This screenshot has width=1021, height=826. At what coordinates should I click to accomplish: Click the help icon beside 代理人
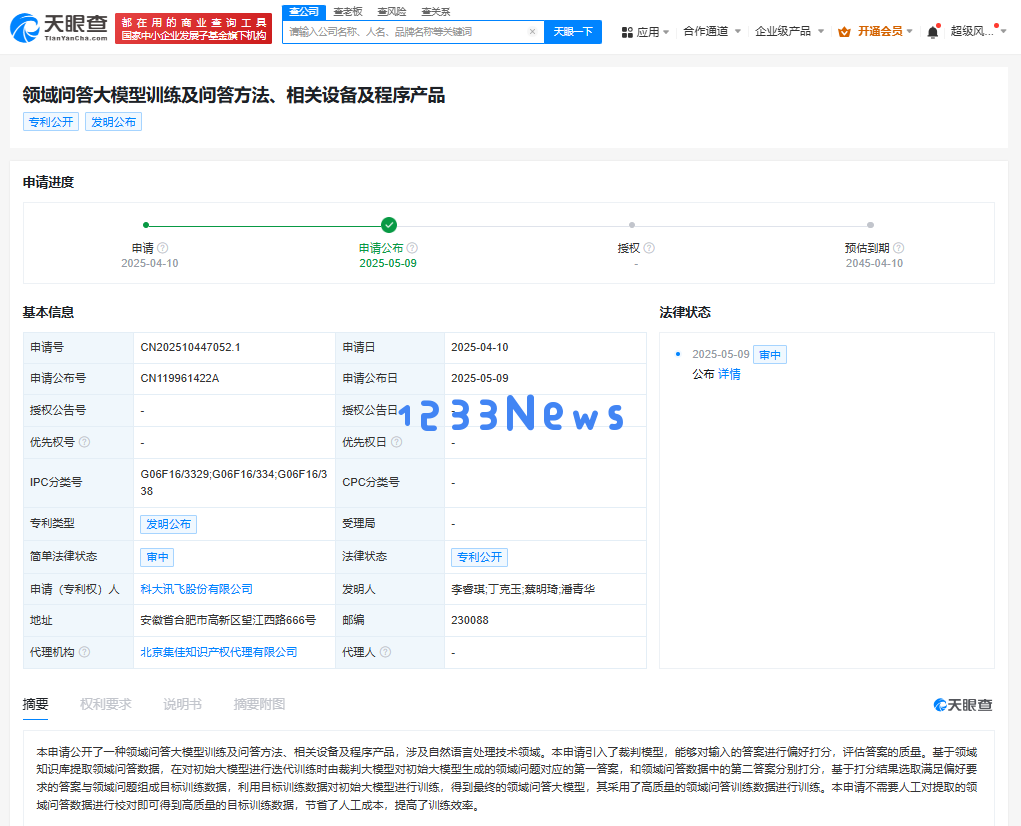[385, 652]
